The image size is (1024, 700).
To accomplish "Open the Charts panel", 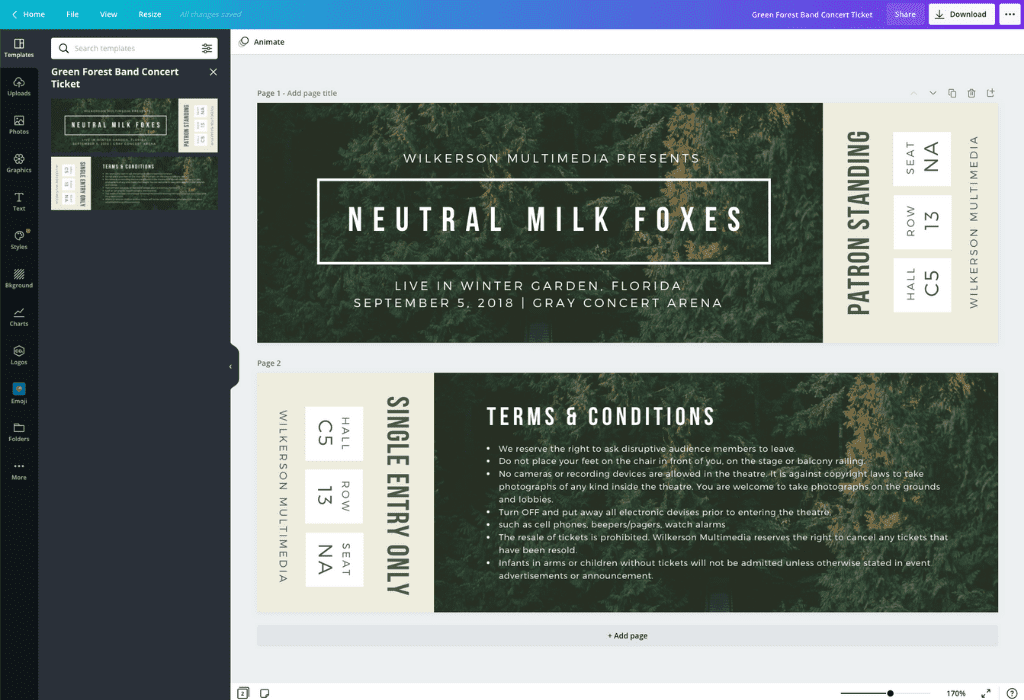I will coord(20,315).
